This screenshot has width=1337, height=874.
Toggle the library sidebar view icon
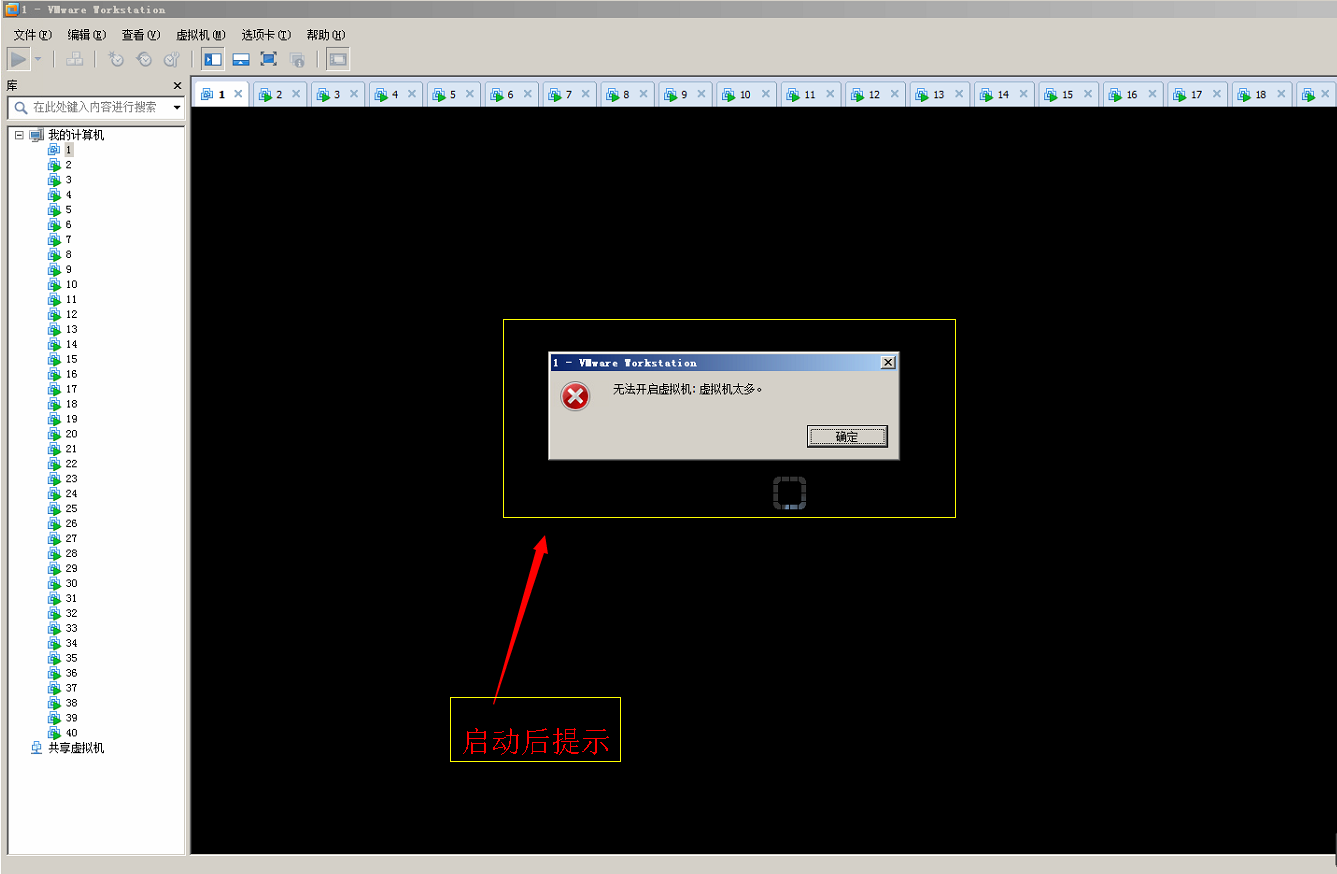[213, 59]
